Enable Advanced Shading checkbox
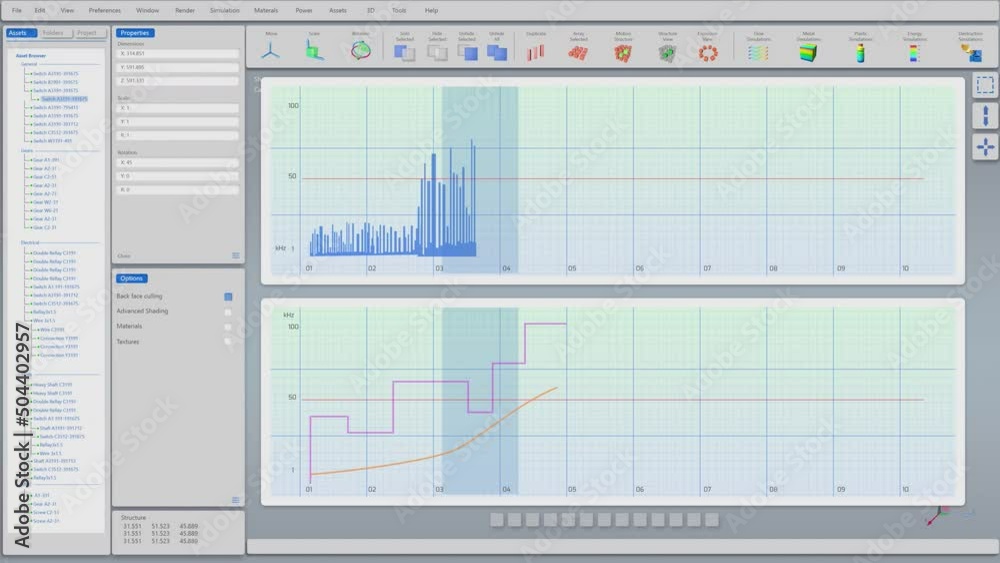The height and width of the screenshot is (563, 1000). point(228,312)
